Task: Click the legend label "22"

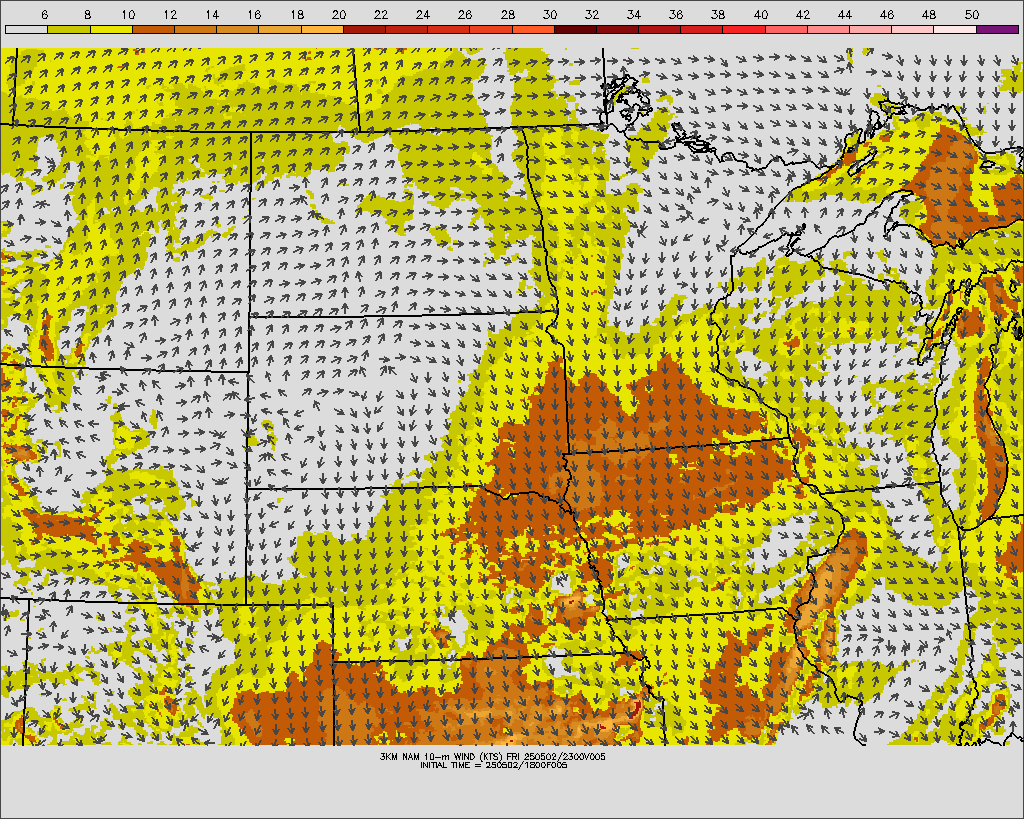Action: tap(381, 14)
